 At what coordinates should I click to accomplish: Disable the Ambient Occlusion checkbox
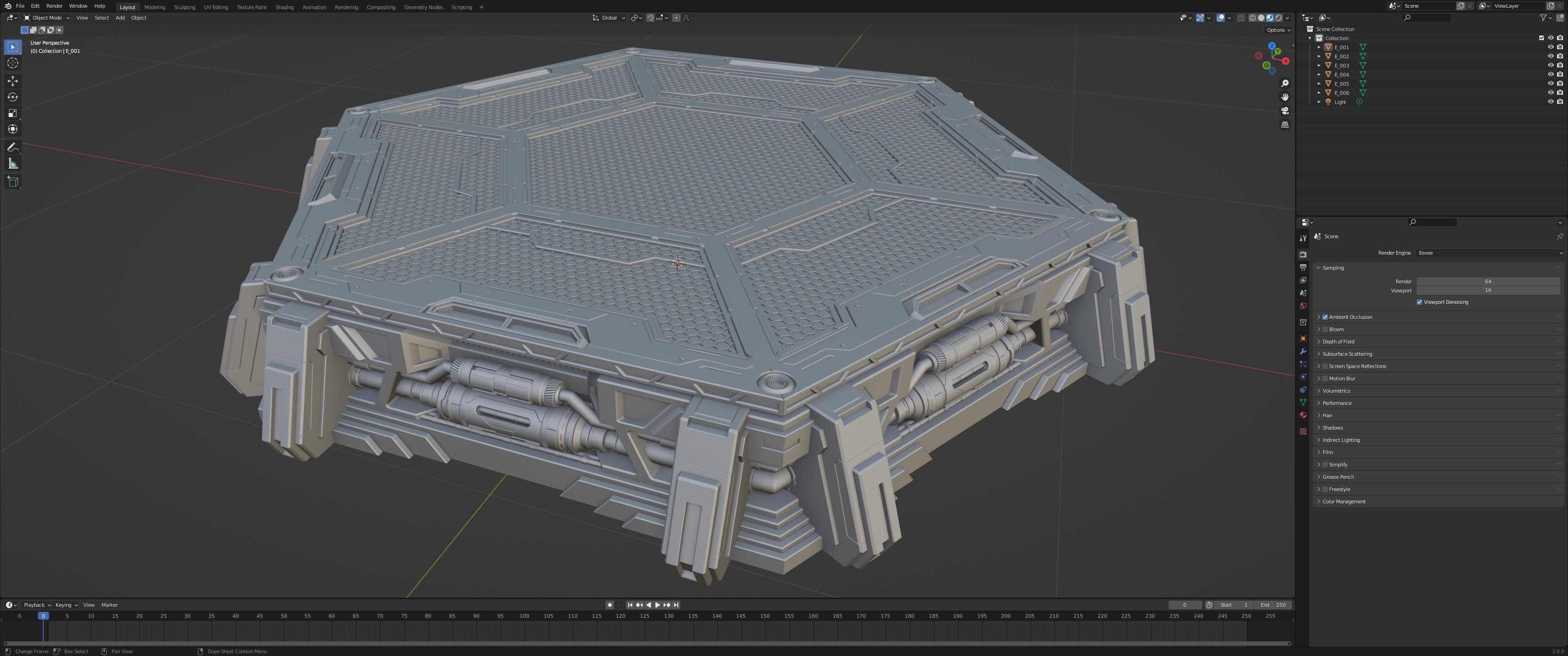pos(1325,317)
